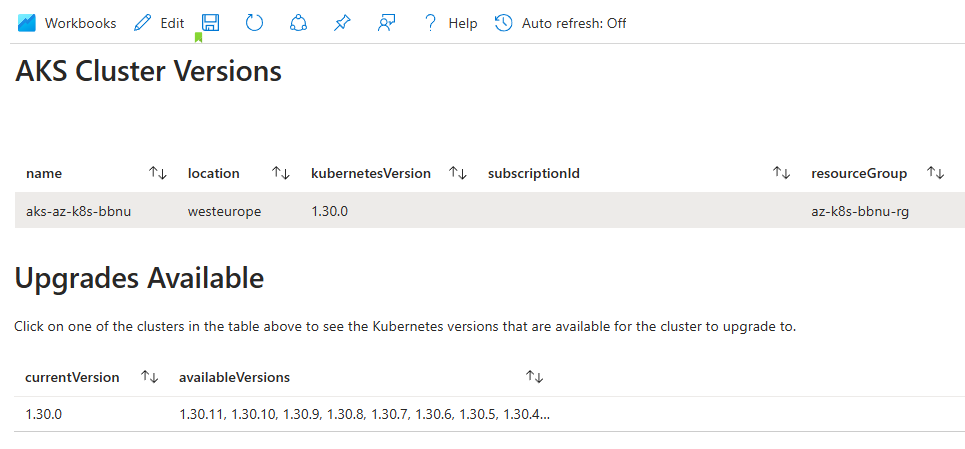Click the Help text in the toolbar

tap(463, 23)
